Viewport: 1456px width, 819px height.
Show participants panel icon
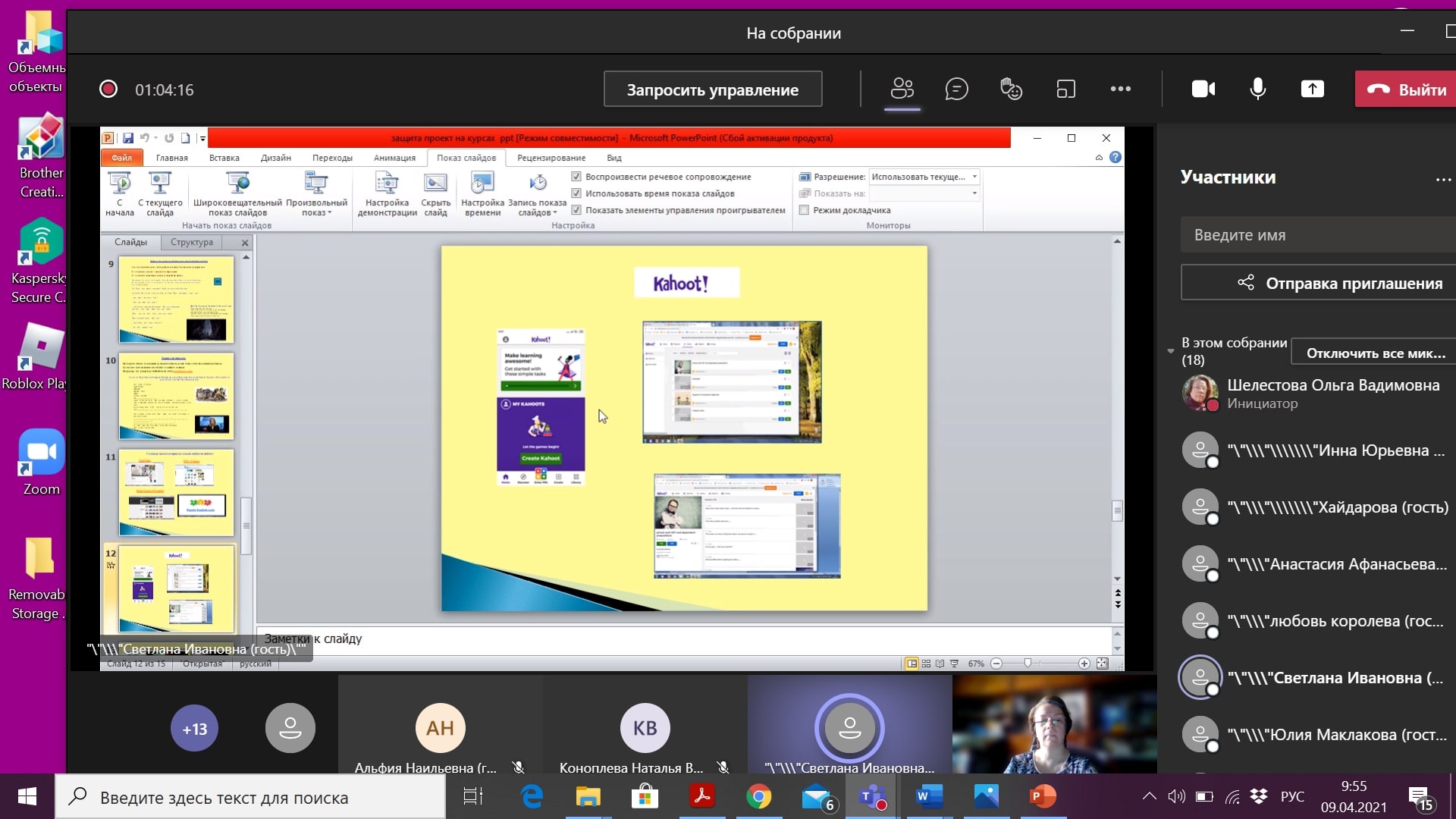coord(902,89)
